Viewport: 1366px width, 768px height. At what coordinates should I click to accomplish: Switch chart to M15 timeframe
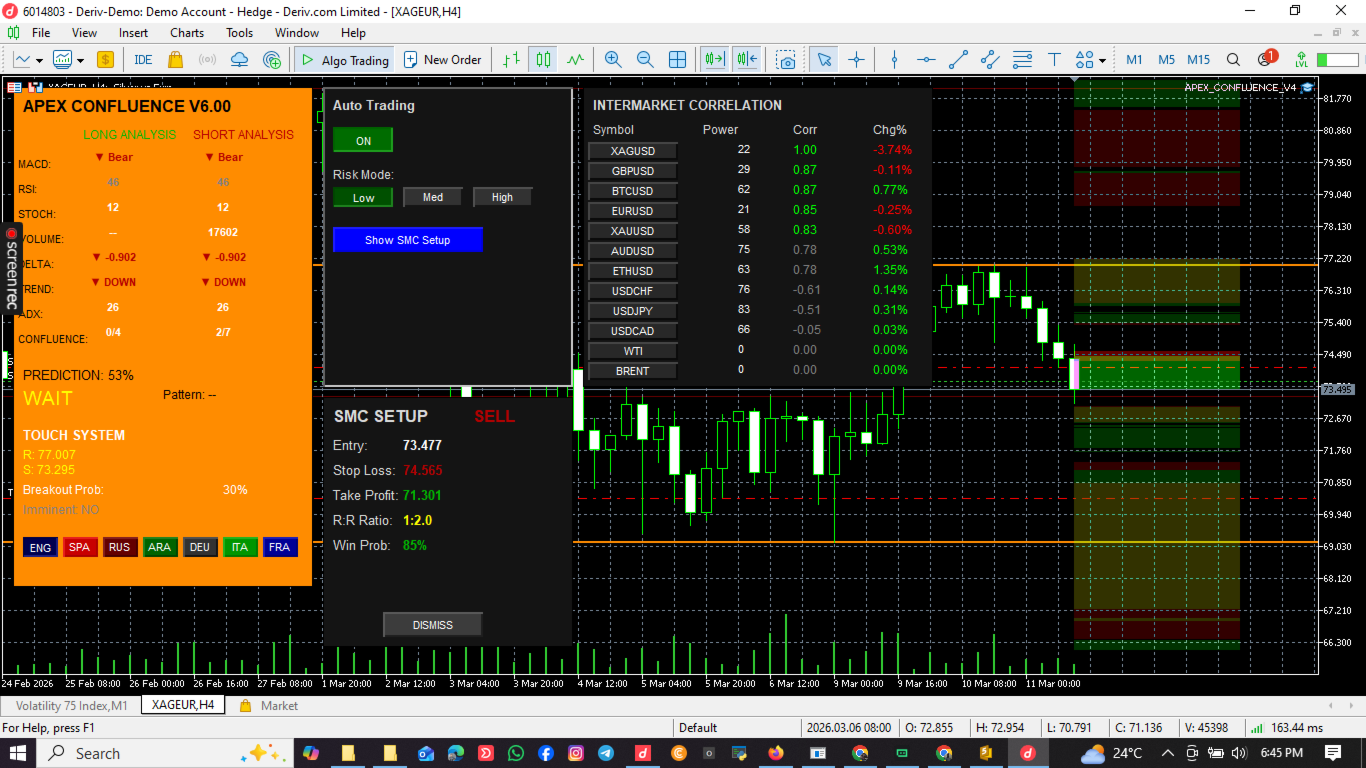pos(1199,60)
